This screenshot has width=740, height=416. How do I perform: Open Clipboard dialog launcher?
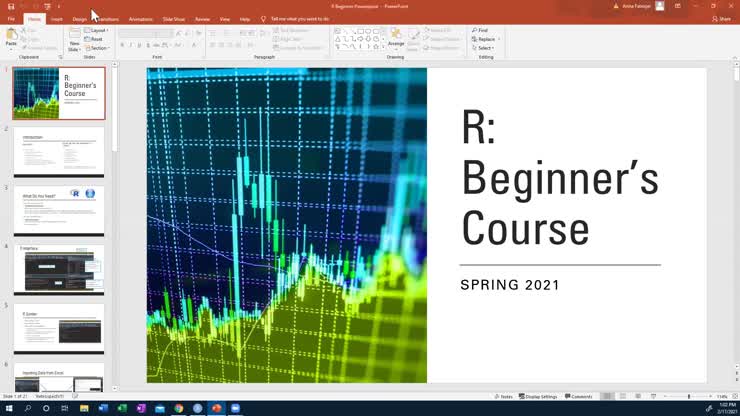(x=60, y=57)
